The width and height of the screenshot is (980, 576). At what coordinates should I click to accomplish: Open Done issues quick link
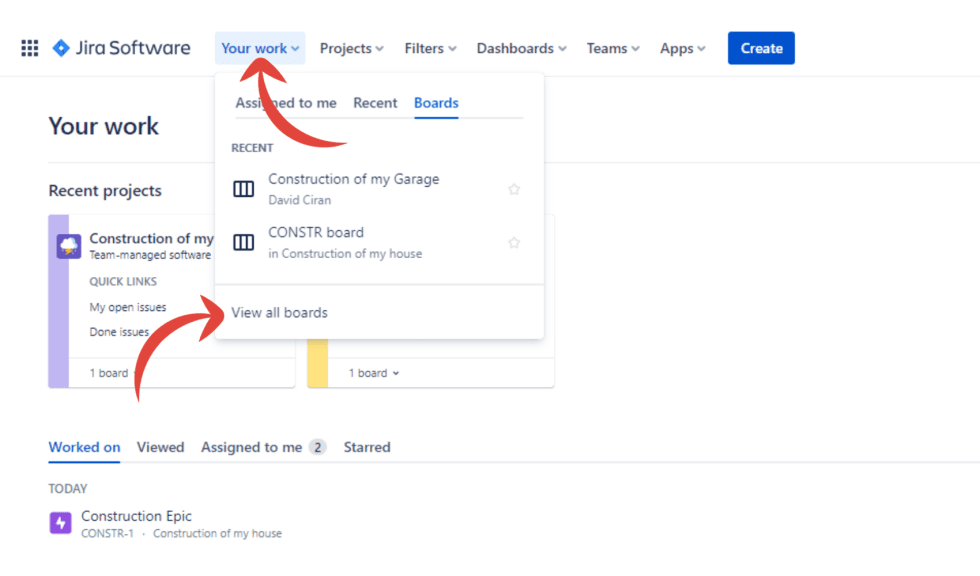tap(119, 332)
